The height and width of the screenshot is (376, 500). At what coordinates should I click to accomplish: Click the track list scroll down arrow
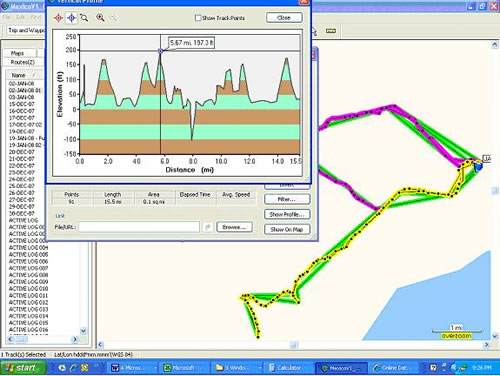83,331
